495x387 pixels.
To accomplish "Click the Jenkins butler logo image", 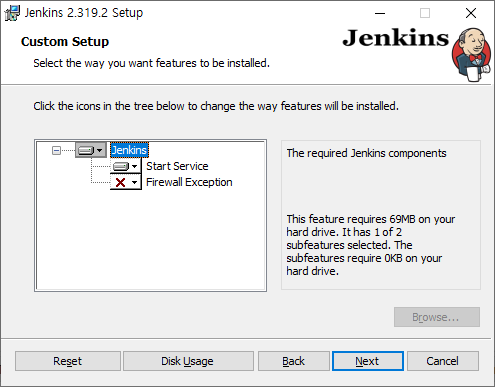I will [x=472, y=55].
